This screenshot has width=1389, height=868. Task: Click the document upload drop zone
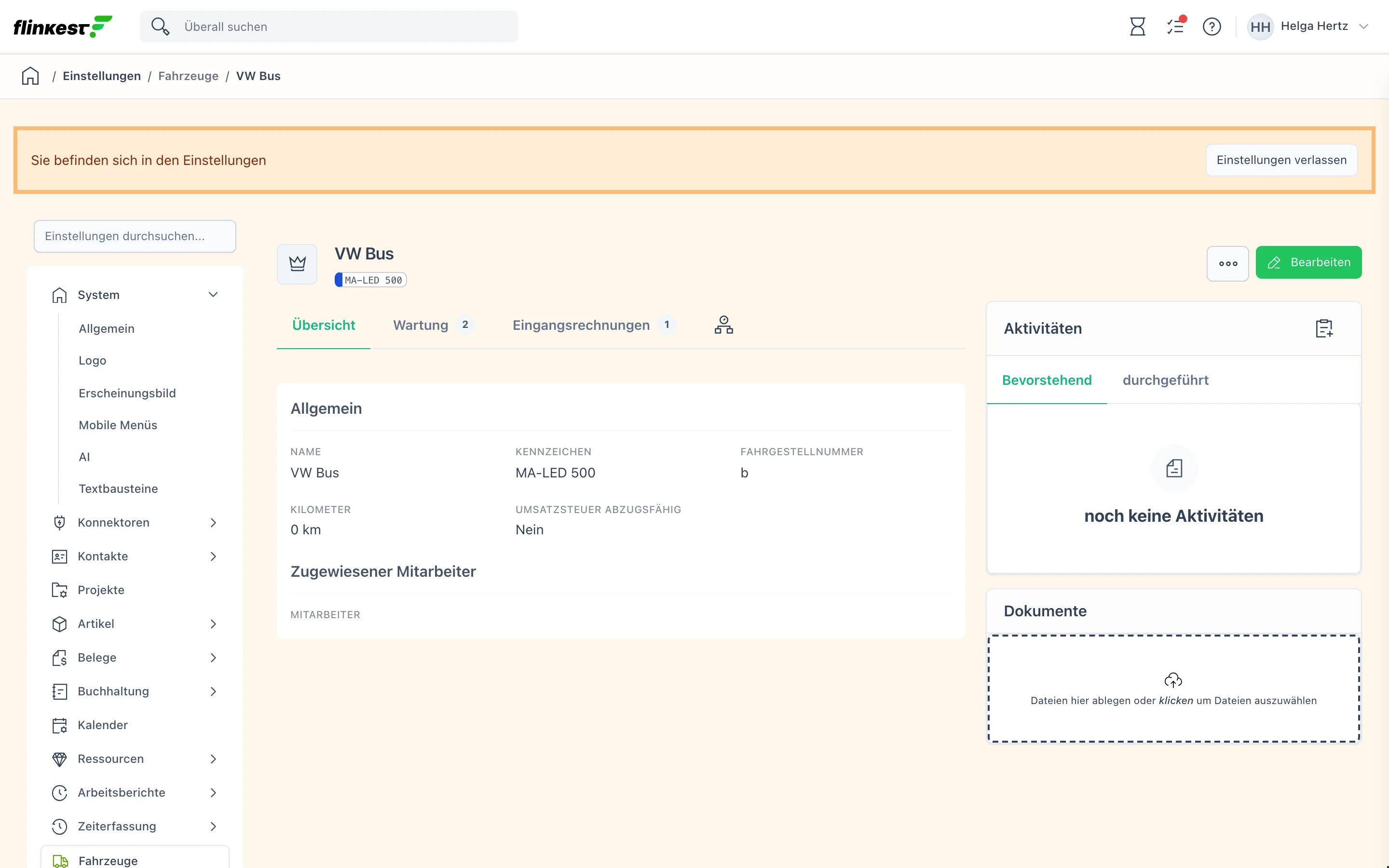coord(1174,689)
